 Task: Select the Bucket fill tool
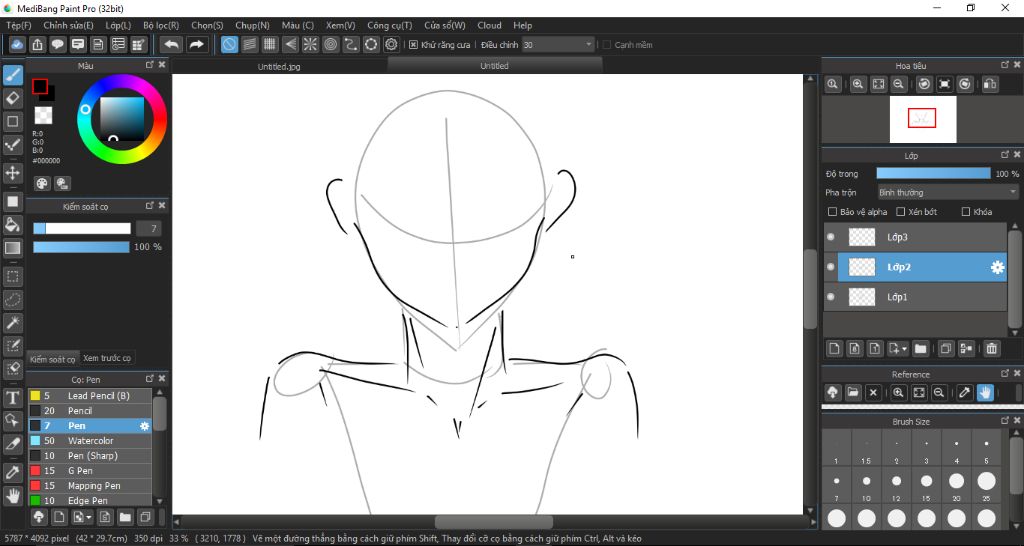tap(12, 225)
